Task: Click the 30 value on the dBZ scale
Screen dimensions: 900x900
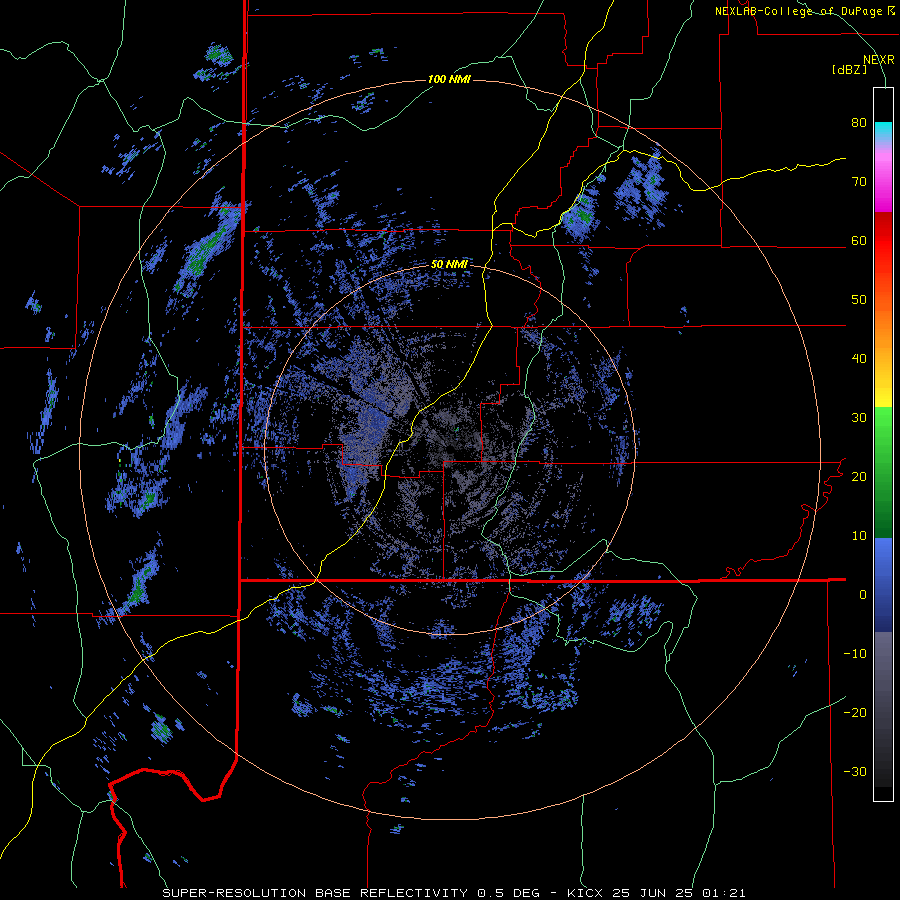Action: 859,418
